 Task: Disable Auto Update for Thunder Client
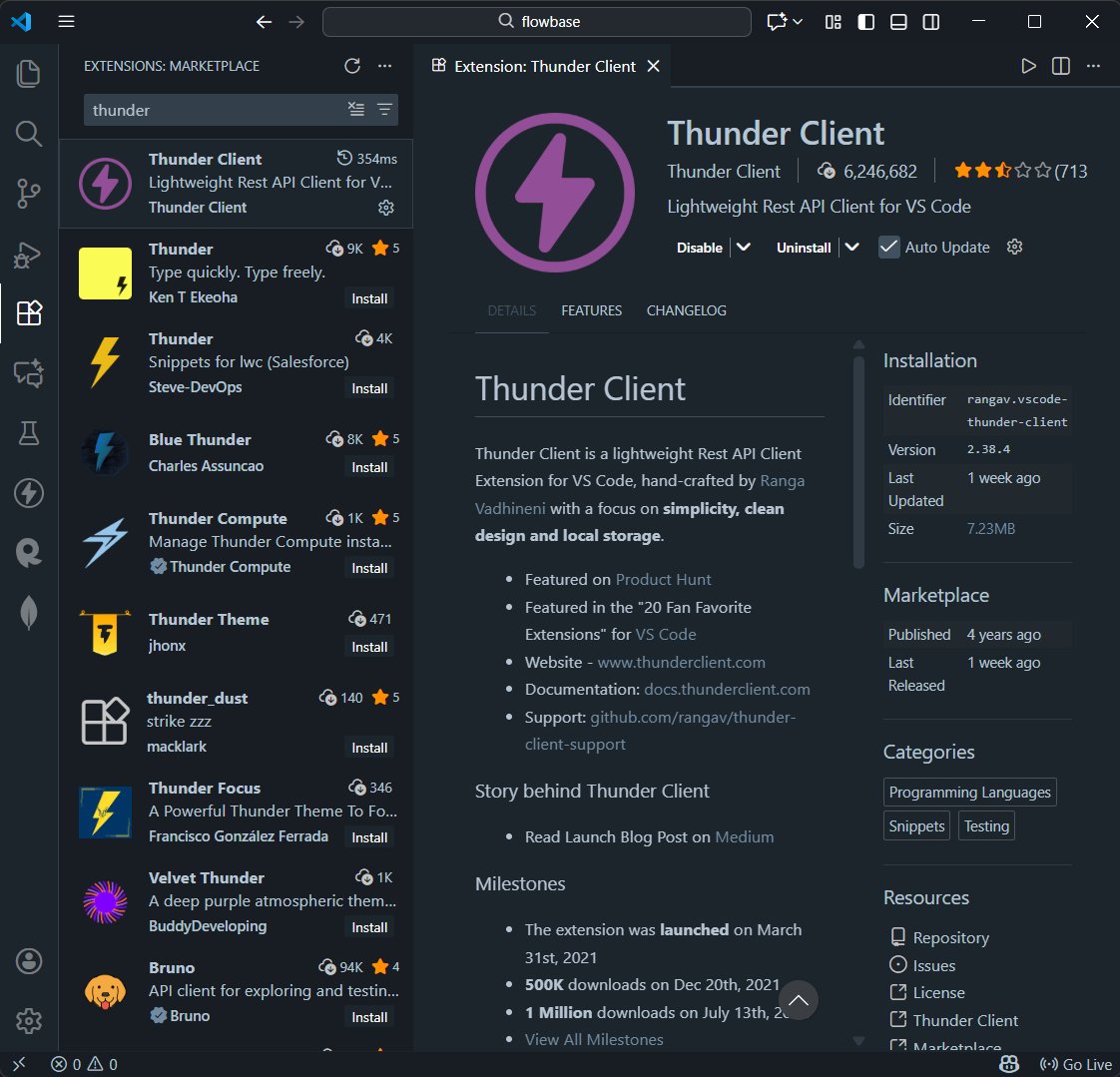coord(887,247)
